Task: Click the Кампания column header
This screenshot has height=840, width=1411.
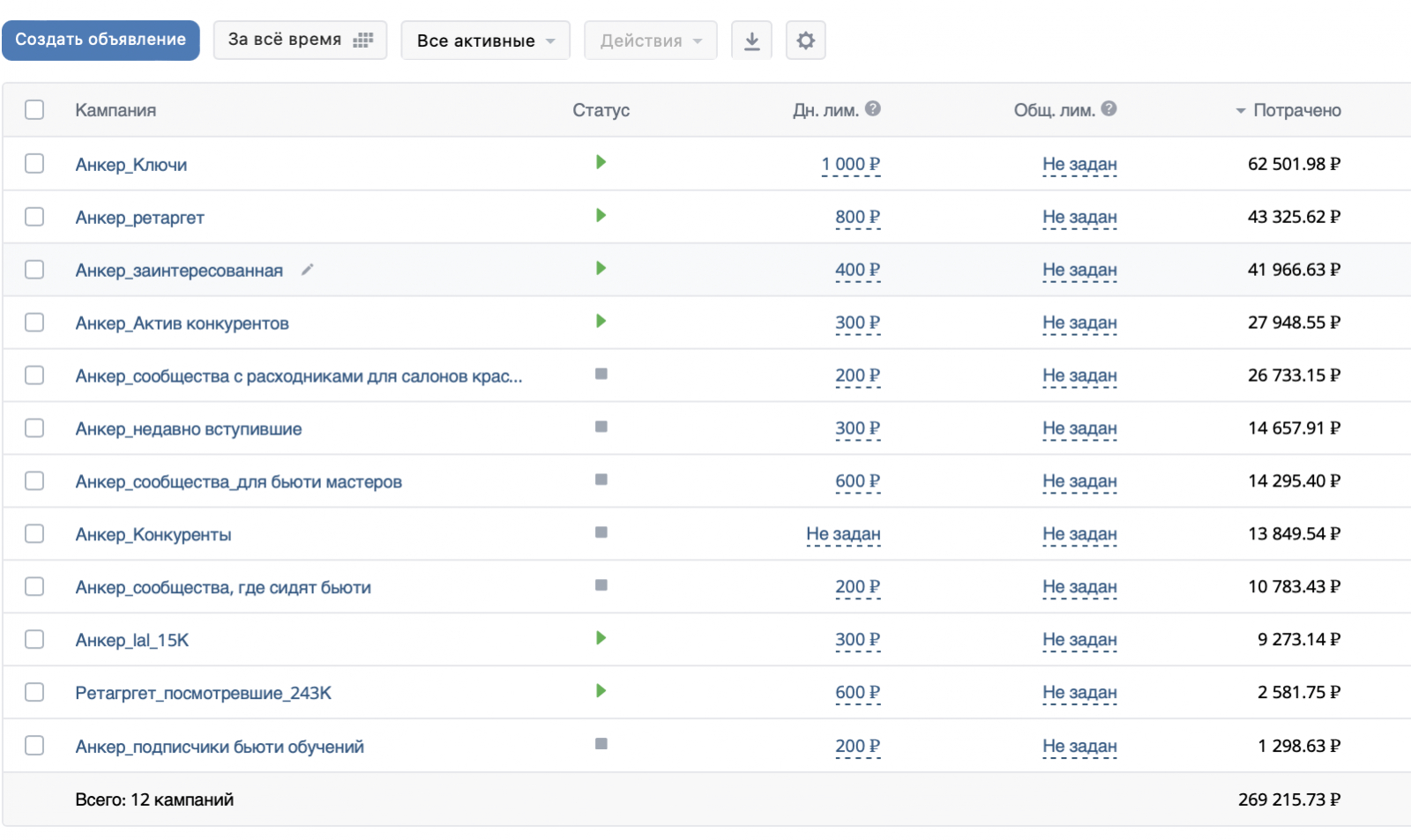Action: [116, 110]
